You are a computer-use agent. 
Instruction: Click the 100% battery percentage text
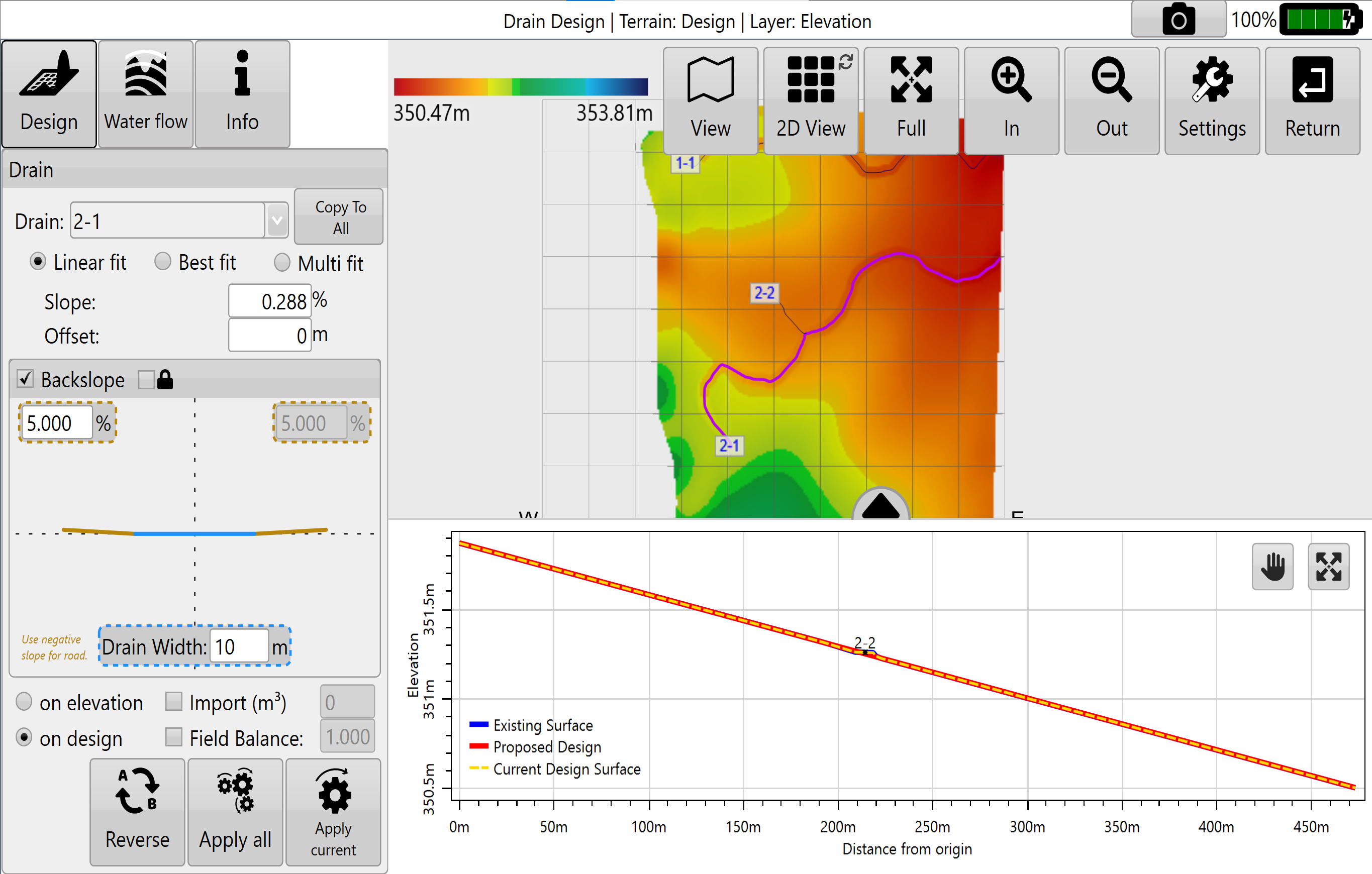[x=1253, y=20]
